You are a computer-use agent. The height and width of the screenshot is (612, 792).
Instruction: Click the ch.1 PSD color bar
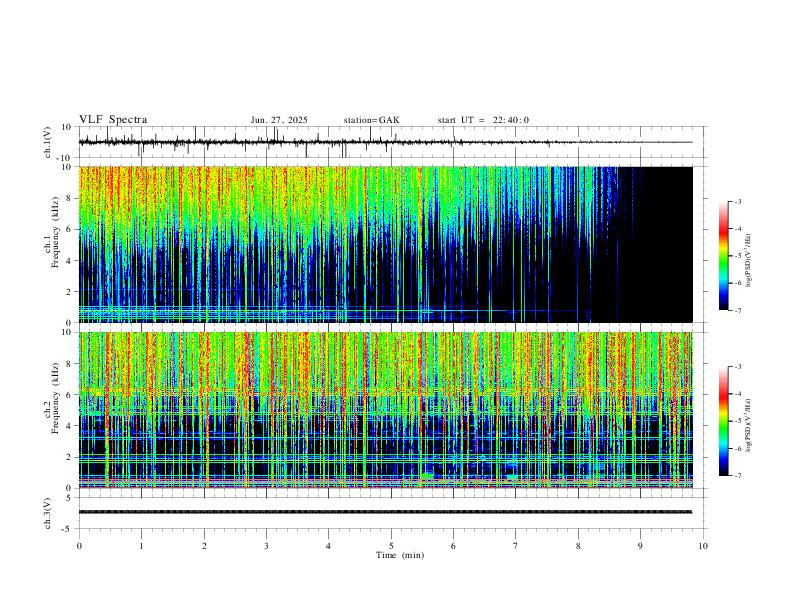723,256
